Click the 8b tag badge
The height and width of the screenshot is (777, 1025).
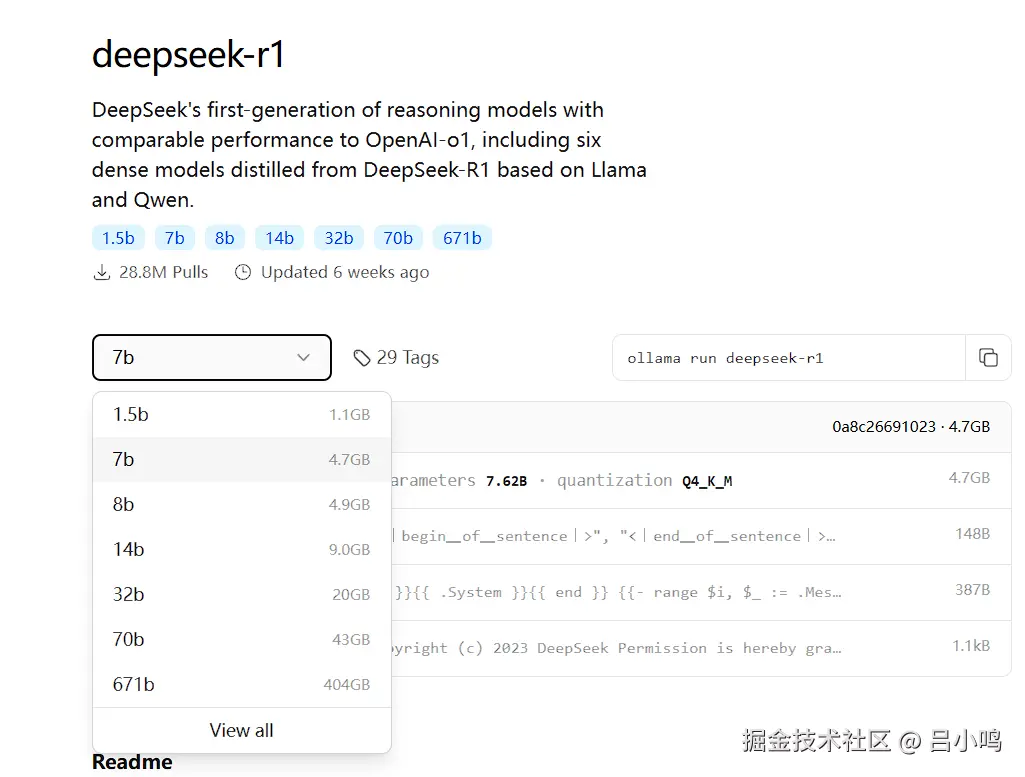224,238
